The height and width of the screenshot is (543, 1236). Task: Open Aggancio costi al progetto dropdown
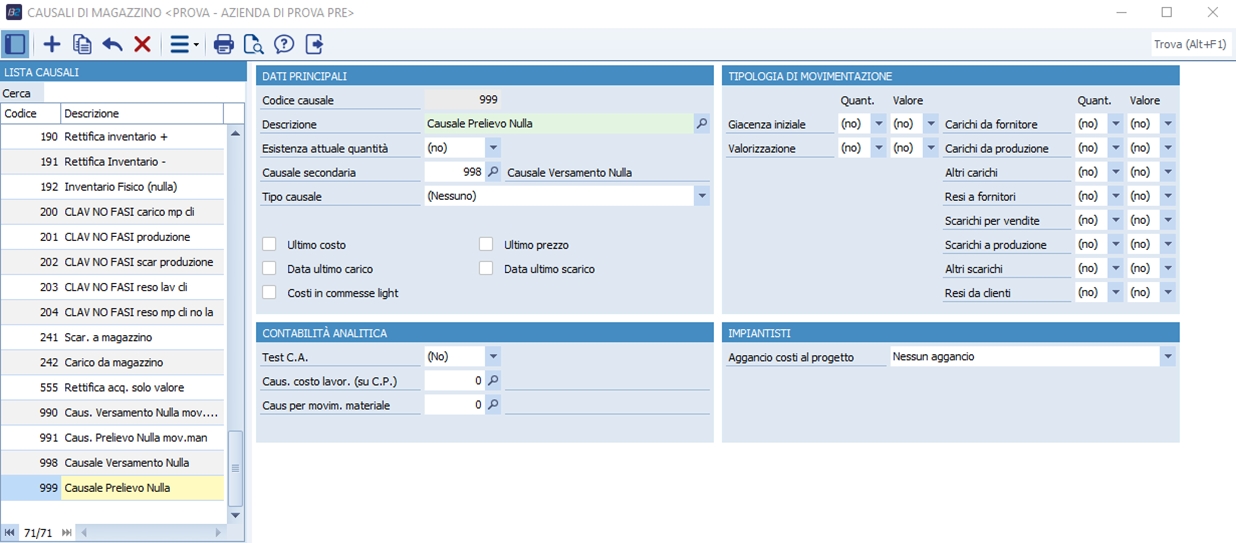pyautogui.click(x=1168, y=356)
